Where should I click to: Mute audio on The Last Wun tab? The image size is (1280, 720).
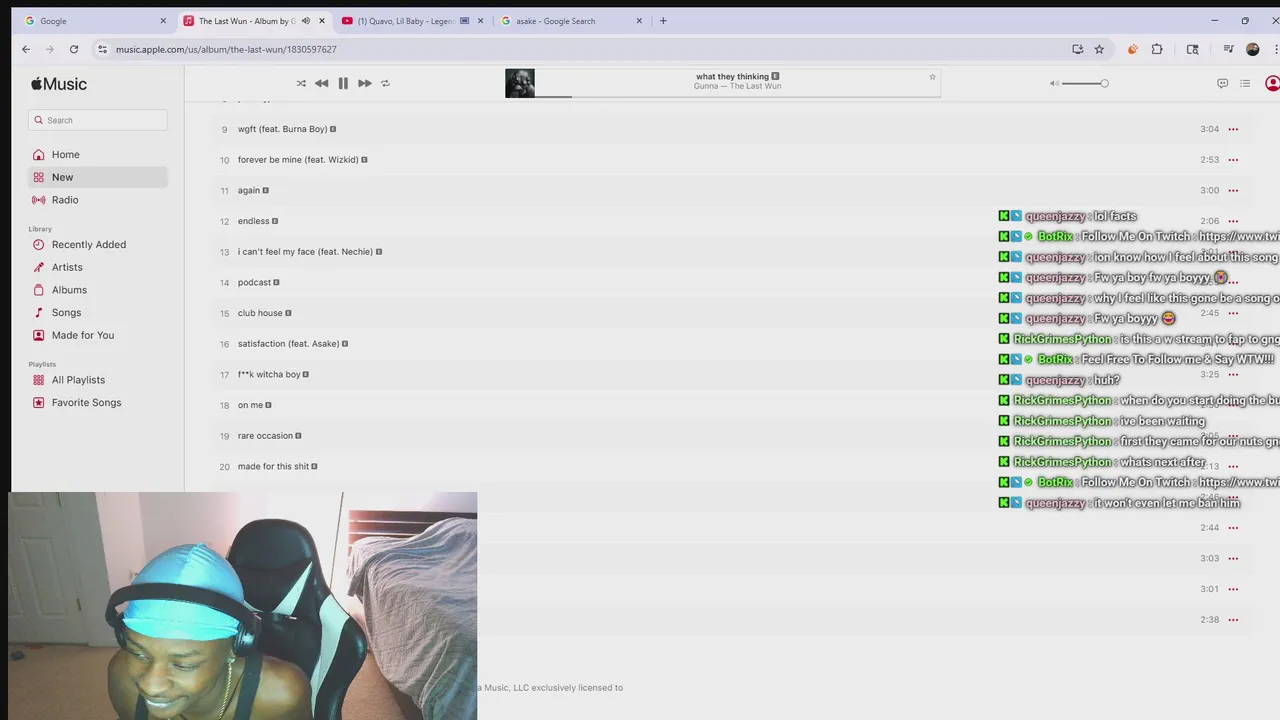coord(306,21)
